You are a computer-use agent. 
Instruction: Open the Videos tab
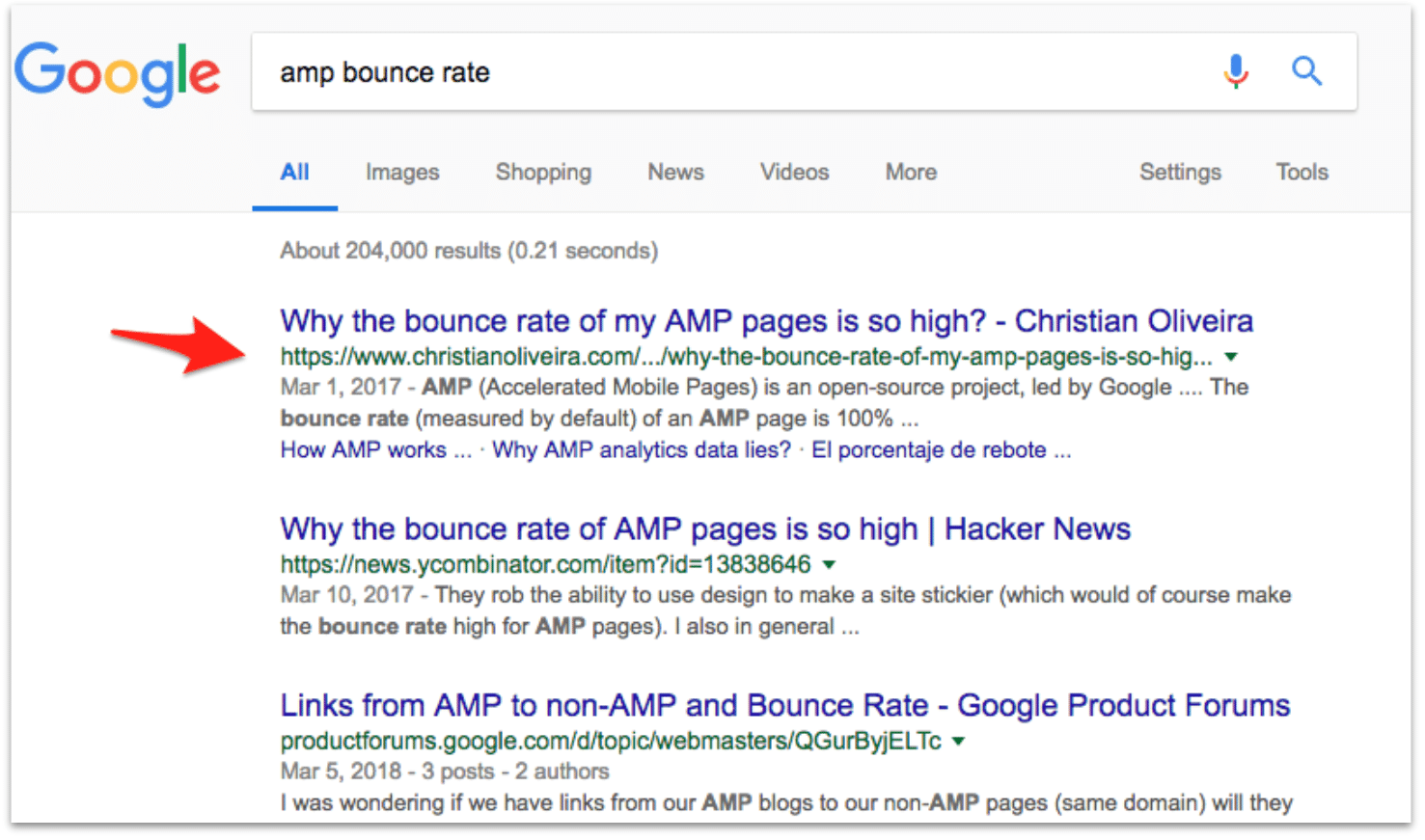click(x=794, y=173)
